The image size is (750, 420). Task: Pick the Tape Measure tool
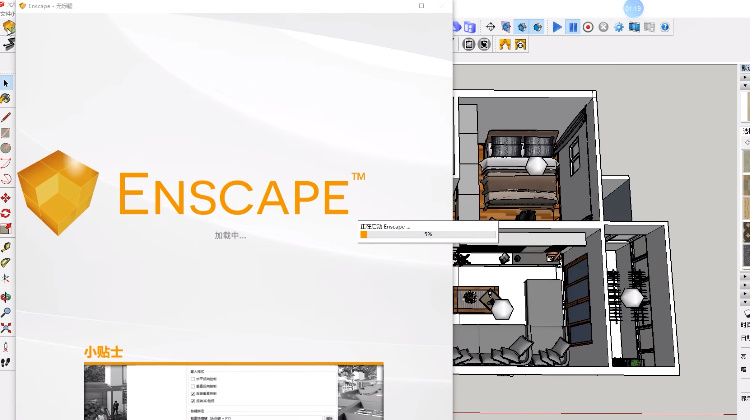coord(6,247)
